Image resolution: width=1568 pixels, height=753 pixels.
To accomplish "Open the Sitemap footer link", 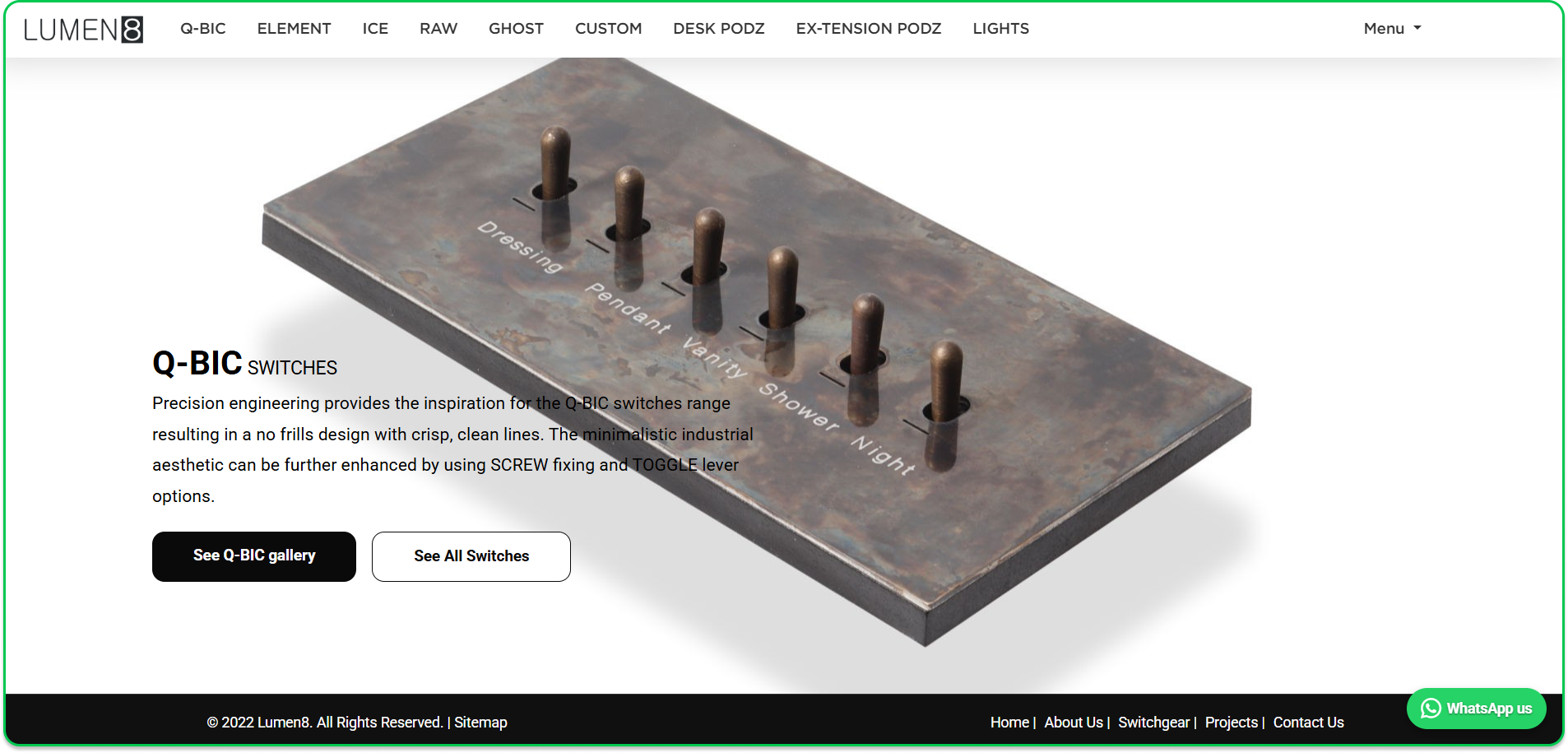I will point(480,723).
